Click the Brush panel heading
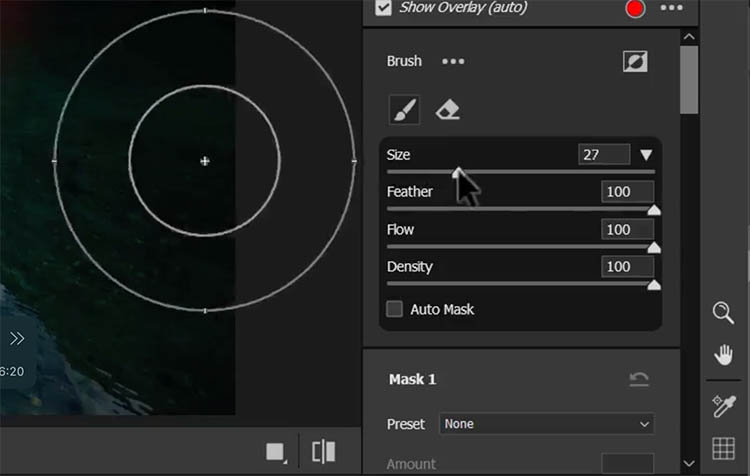This screenshot has height=476, width=750. [404, 61]
